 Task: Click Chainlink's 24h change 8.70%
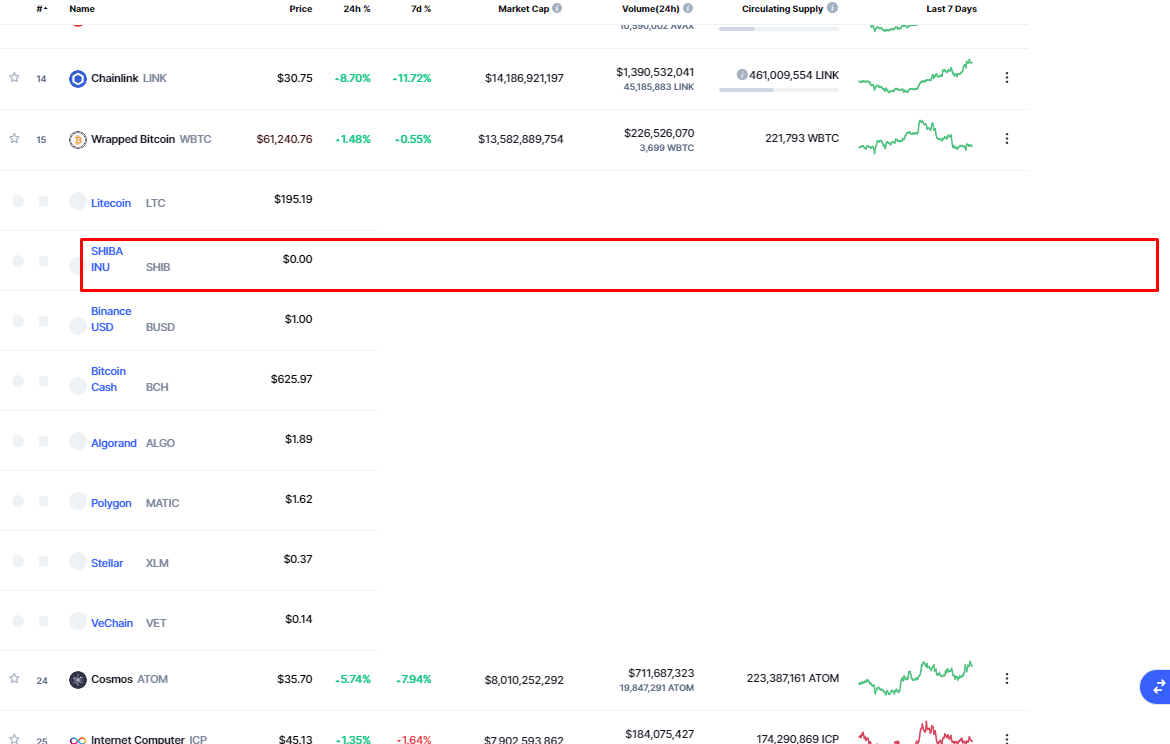[x=353, y=78]
